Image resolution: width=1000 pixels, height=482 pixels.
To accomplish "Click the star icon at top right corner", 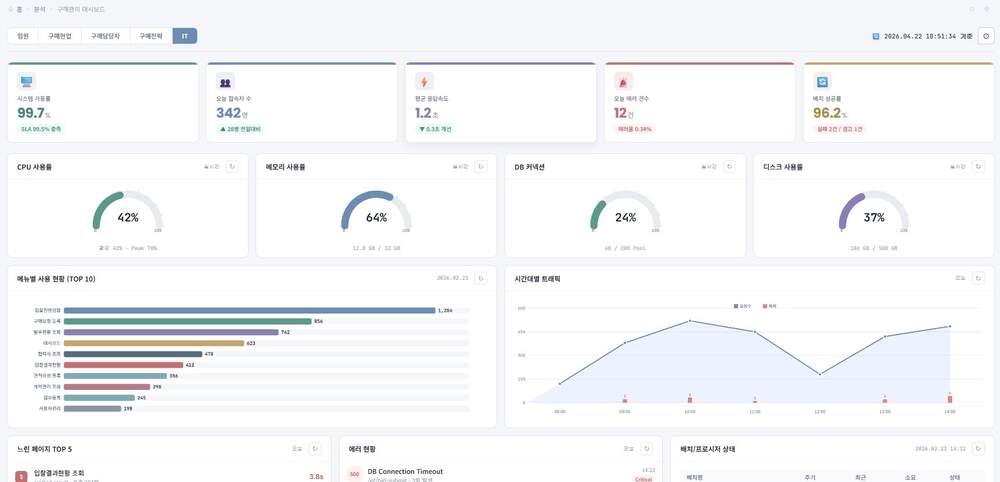I will point(988,10).
